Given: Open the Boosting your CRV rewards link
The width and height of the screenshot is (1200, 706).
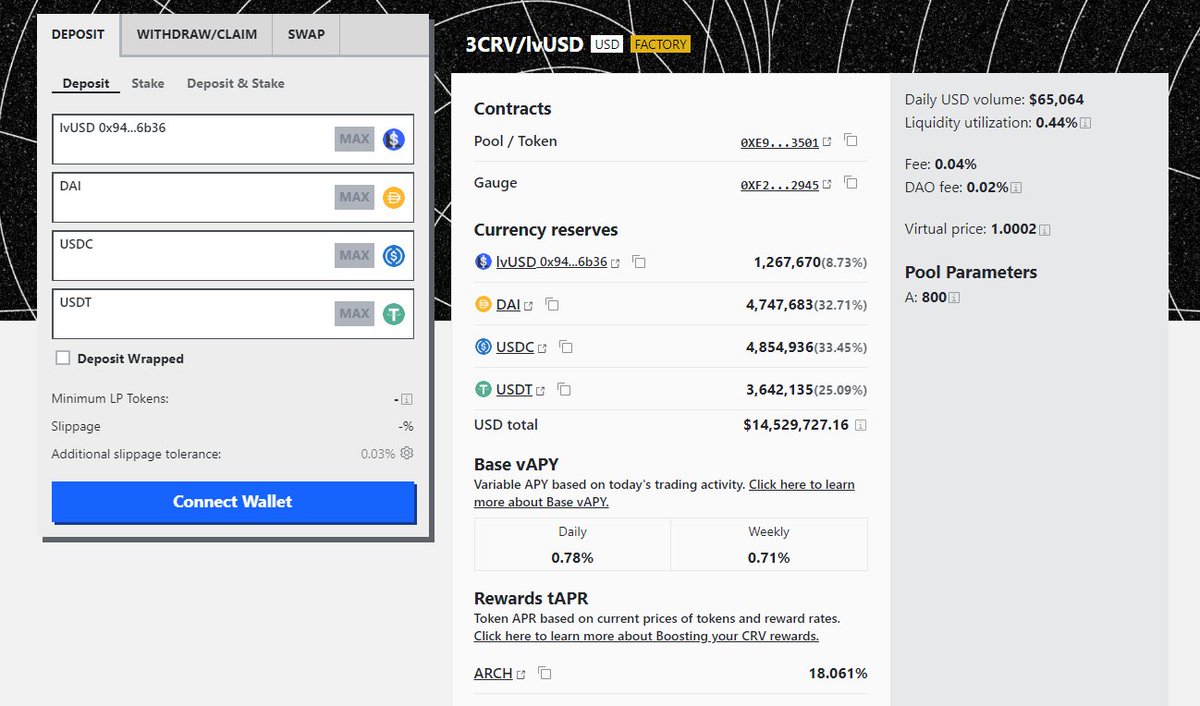Looking at the screenshot, I should [646, 636].
